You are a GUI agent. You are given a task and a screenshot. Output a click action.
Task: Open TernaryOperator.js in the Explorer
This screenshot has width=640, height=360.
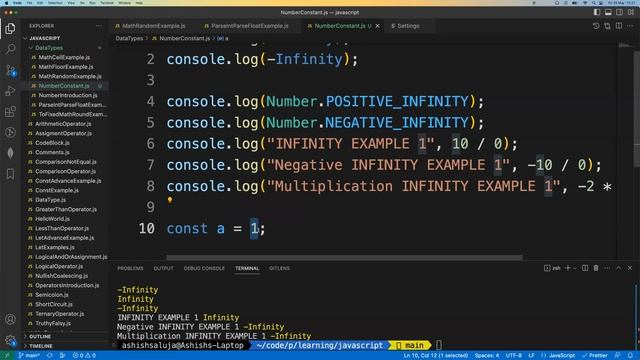pos(60,314)
